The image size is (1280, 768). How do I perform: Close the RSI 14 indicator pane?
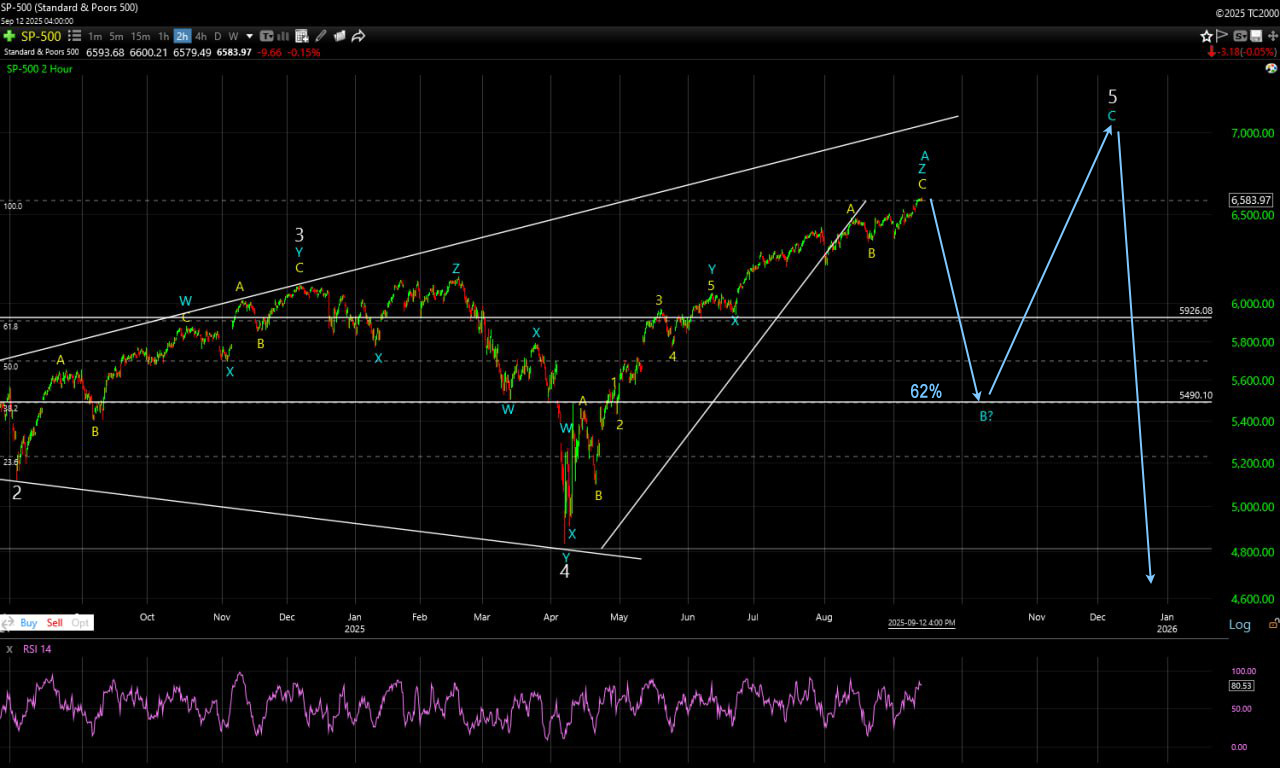coord(8,649)
